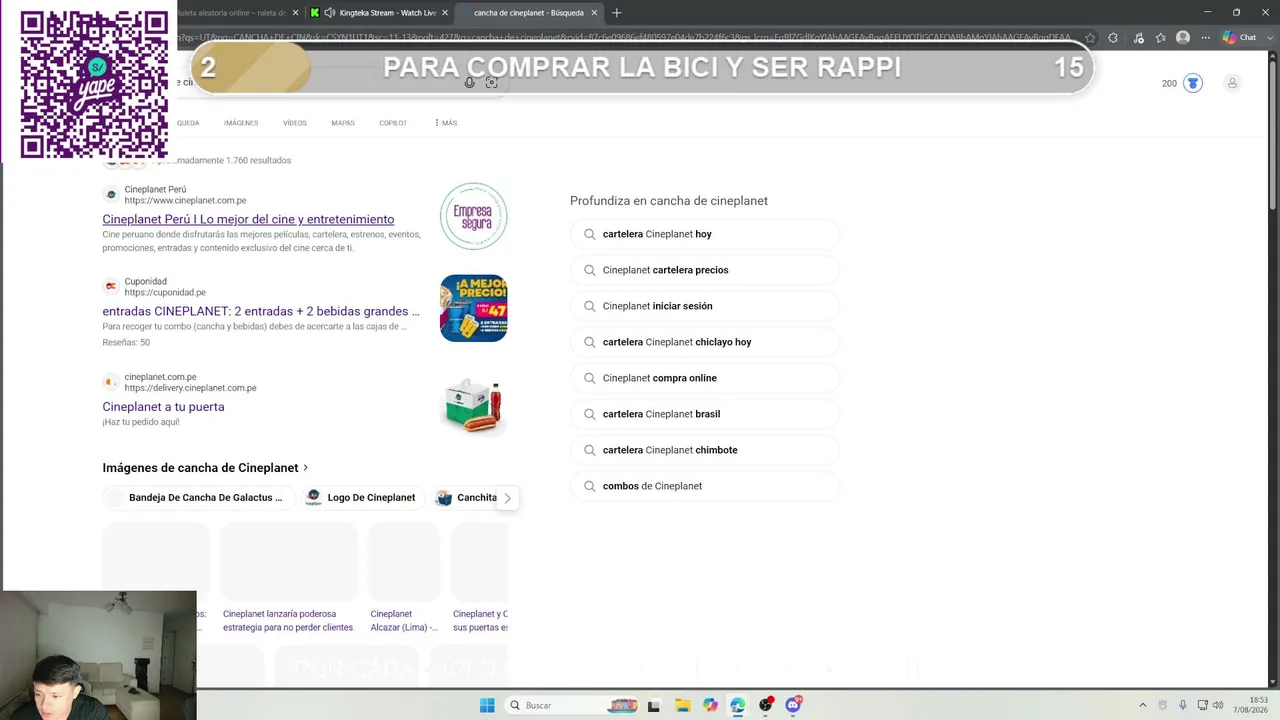Open Edge Settings and more menu
The image size is (1280, 720).
coord(1205,38)
